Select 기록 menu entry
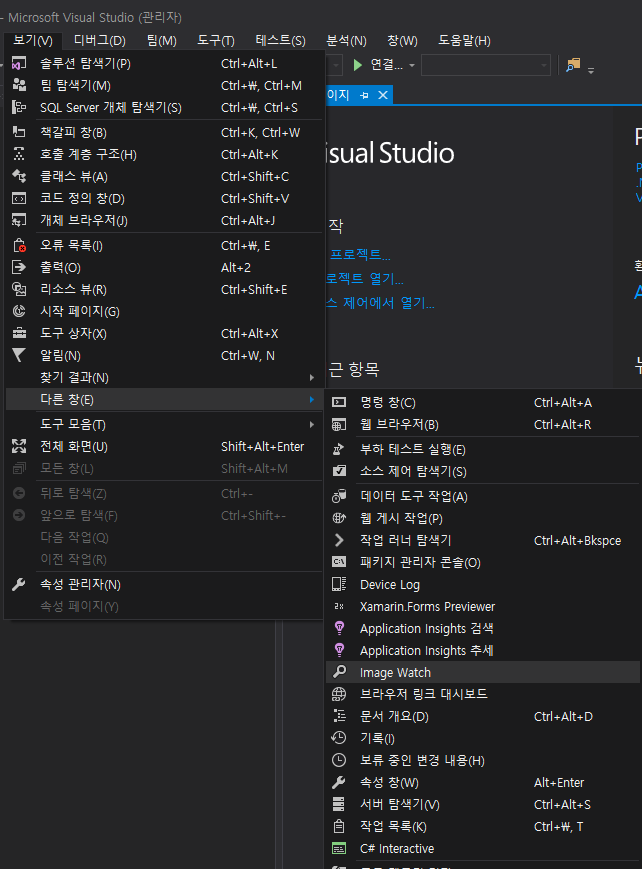The height and width of the screenshot is (869, 642). (482, 738)
